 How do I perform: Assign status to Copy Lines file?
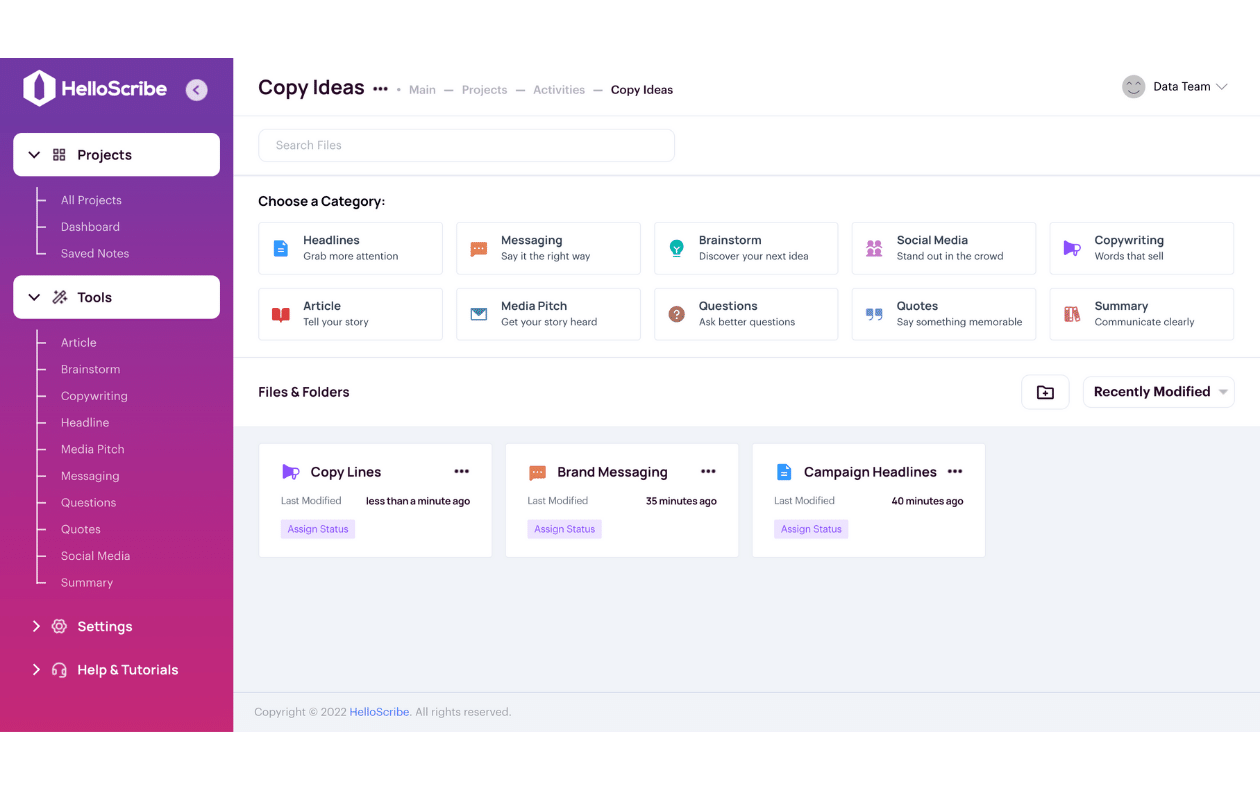click(318, 528)
